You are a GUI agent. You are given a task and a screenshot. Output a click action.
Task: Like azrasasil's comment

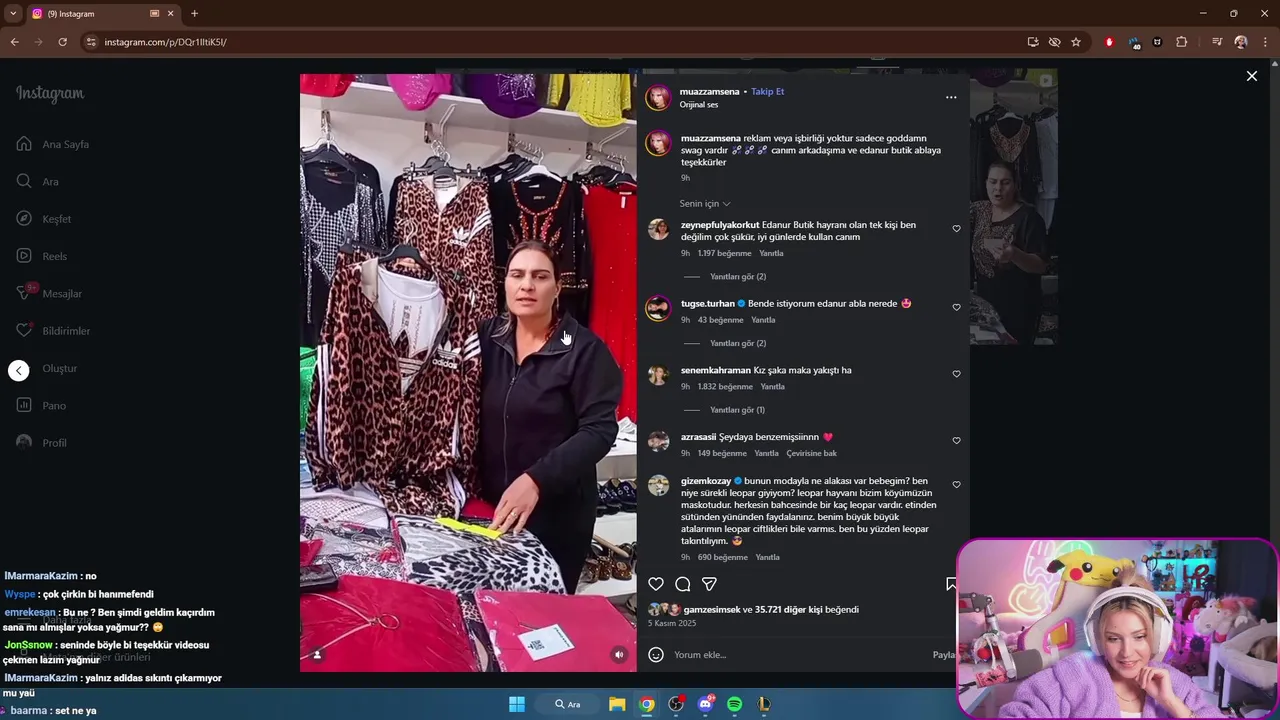pos(956,440)
